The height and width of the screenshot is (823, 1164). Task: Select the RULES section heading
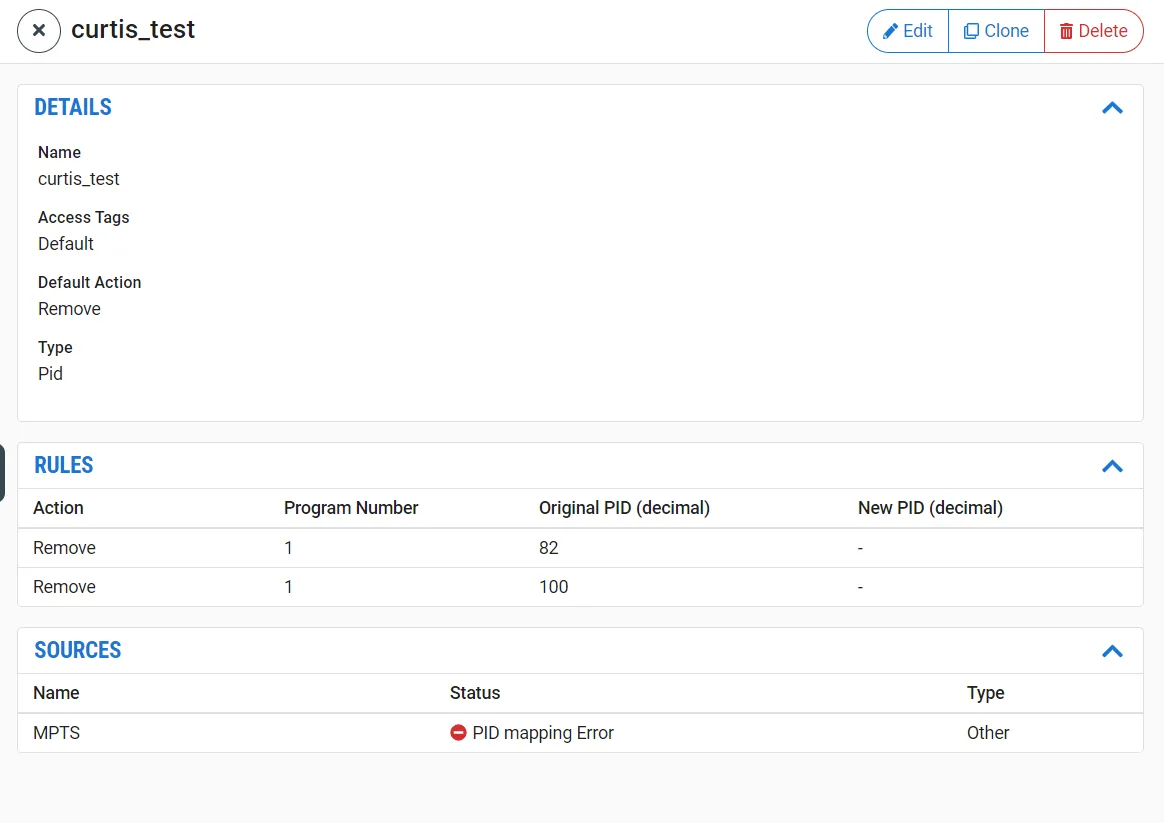click(x=64, y=465)
